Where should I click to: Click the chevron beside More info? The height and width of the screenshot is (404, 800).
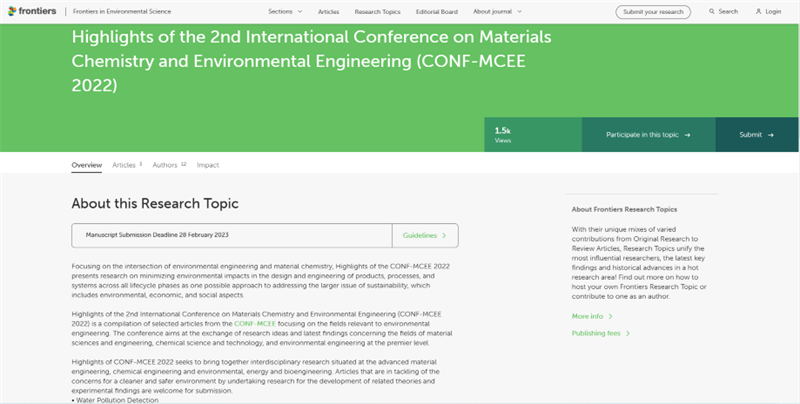tap(611, 316)
